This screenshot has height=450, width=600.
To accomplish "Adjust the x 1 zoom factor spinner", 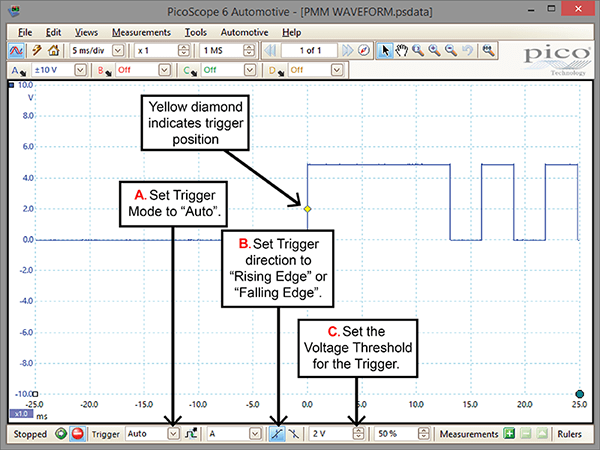I will (184, 51).
